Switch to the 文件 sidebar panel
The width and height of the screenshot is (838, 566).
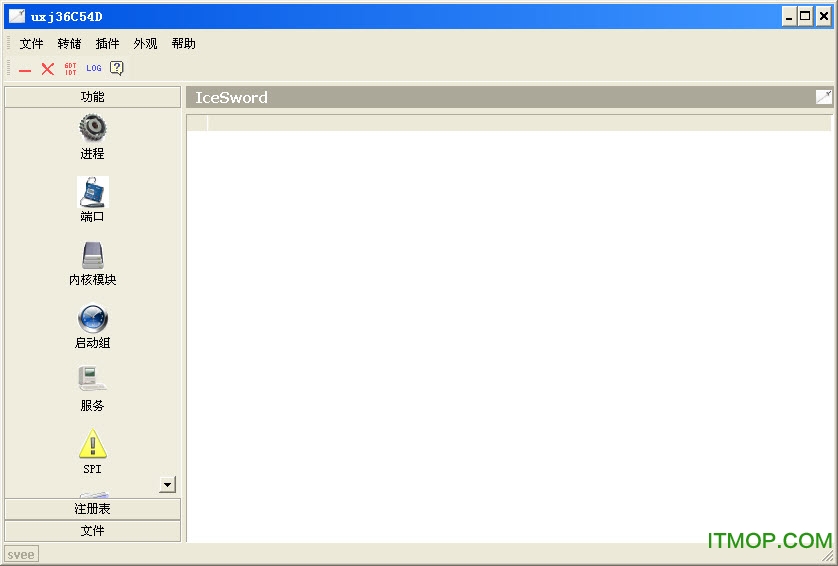92,531
